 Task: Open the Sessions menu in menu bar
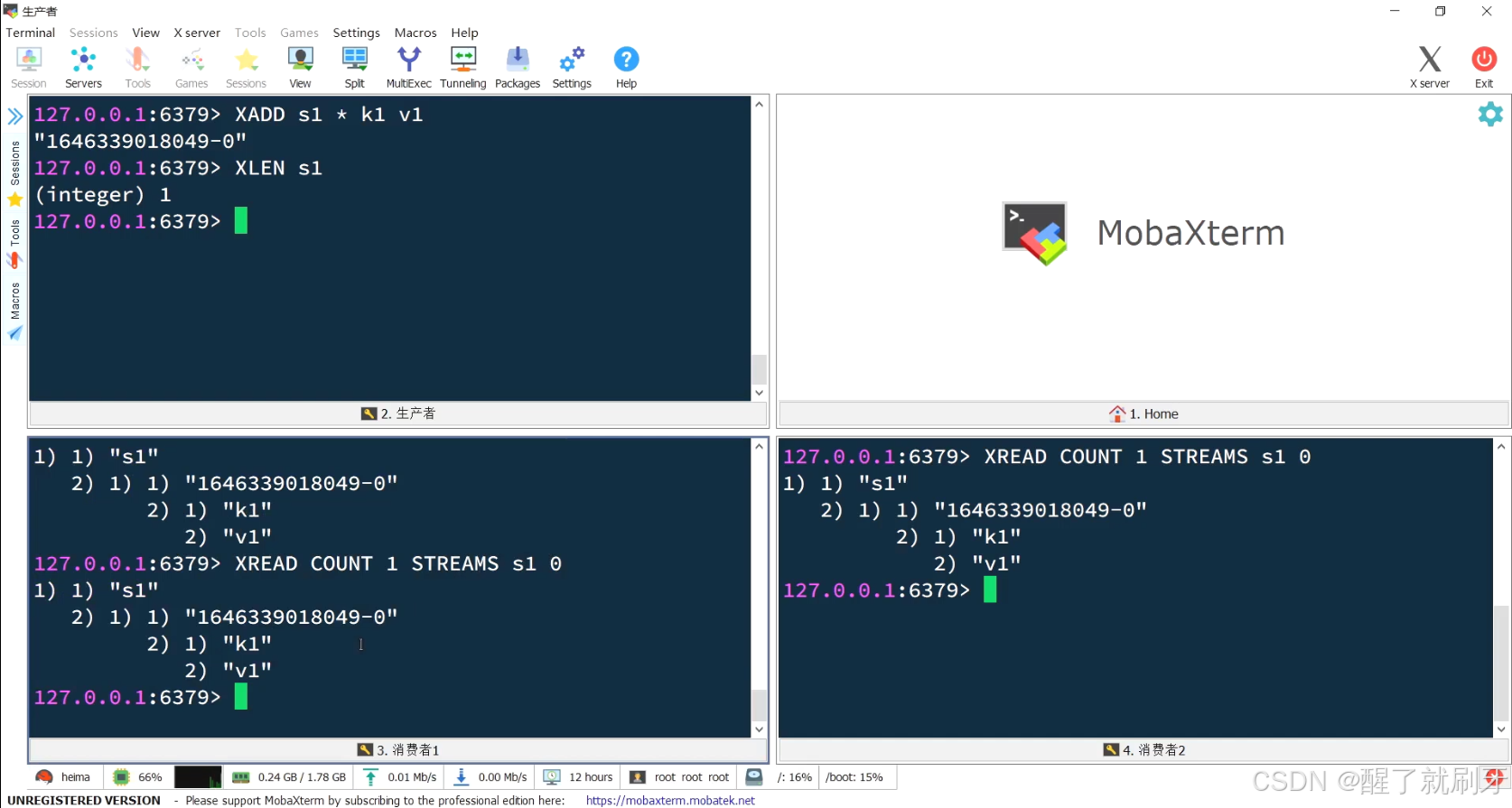[x=94, y=33]
